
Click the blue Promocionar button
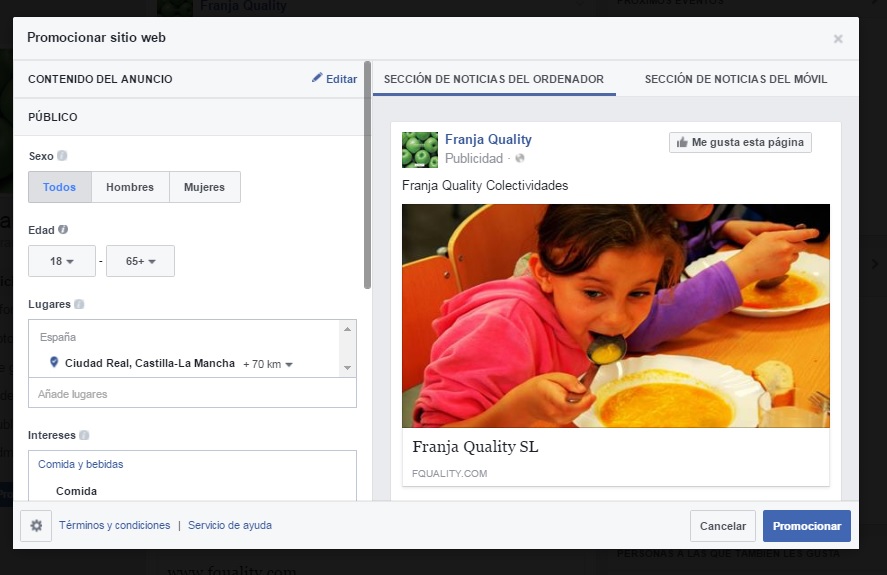[x=806, y=526]
